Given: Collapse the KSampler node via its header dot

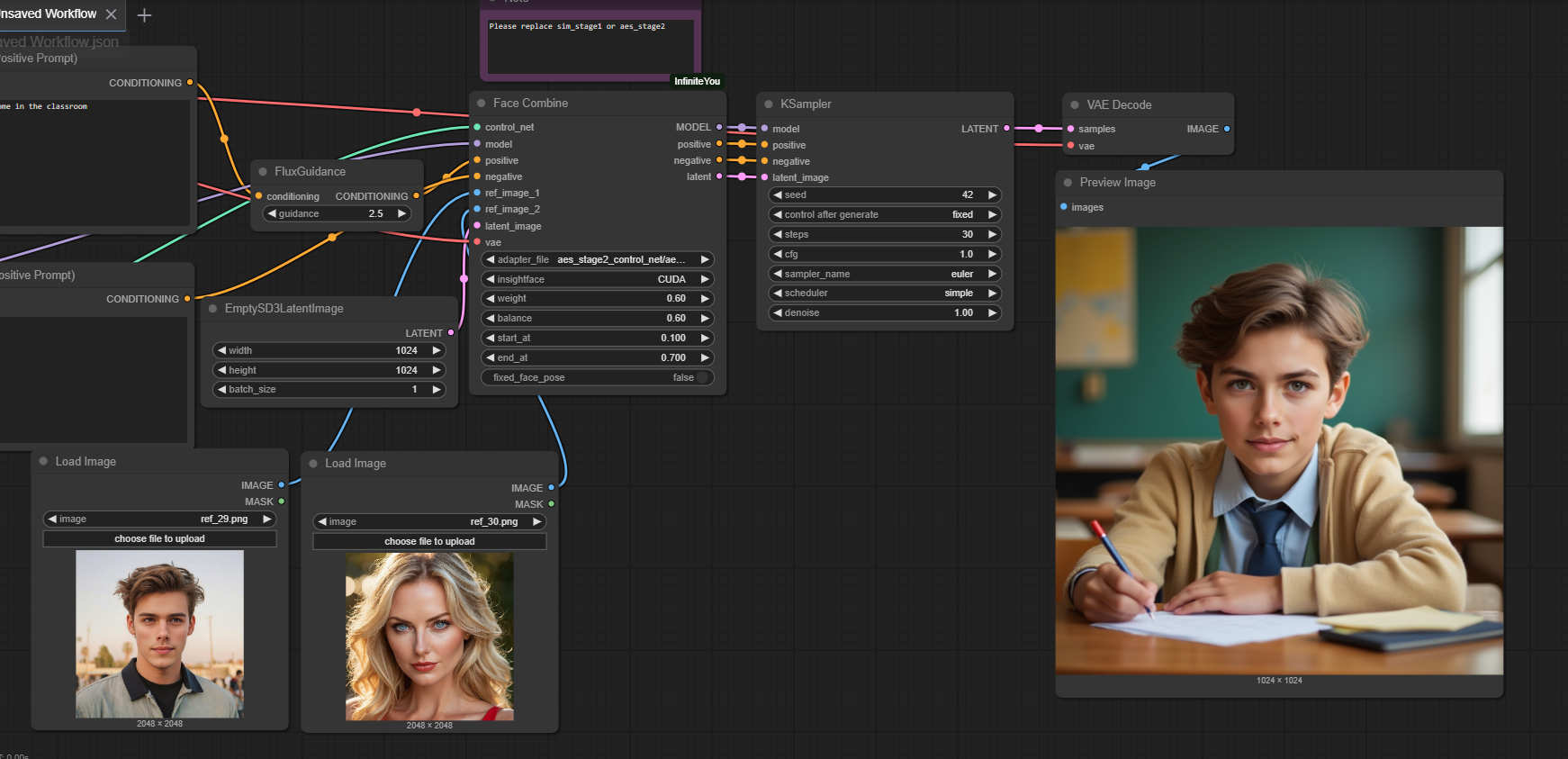Looking at the screenshot, I should click(769, 104).
